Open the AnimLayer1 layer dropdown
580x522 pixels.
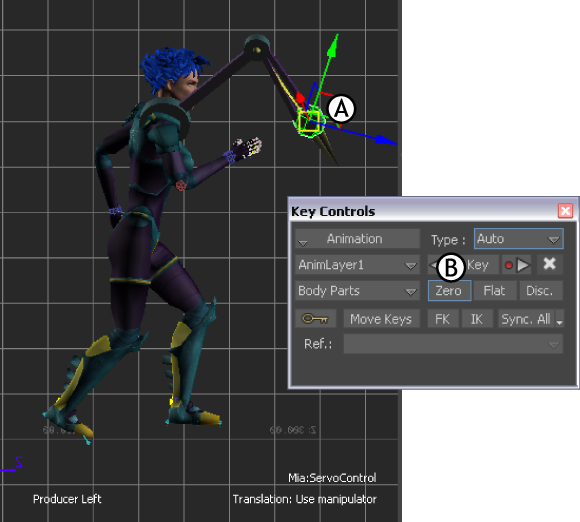coord(357,265)
